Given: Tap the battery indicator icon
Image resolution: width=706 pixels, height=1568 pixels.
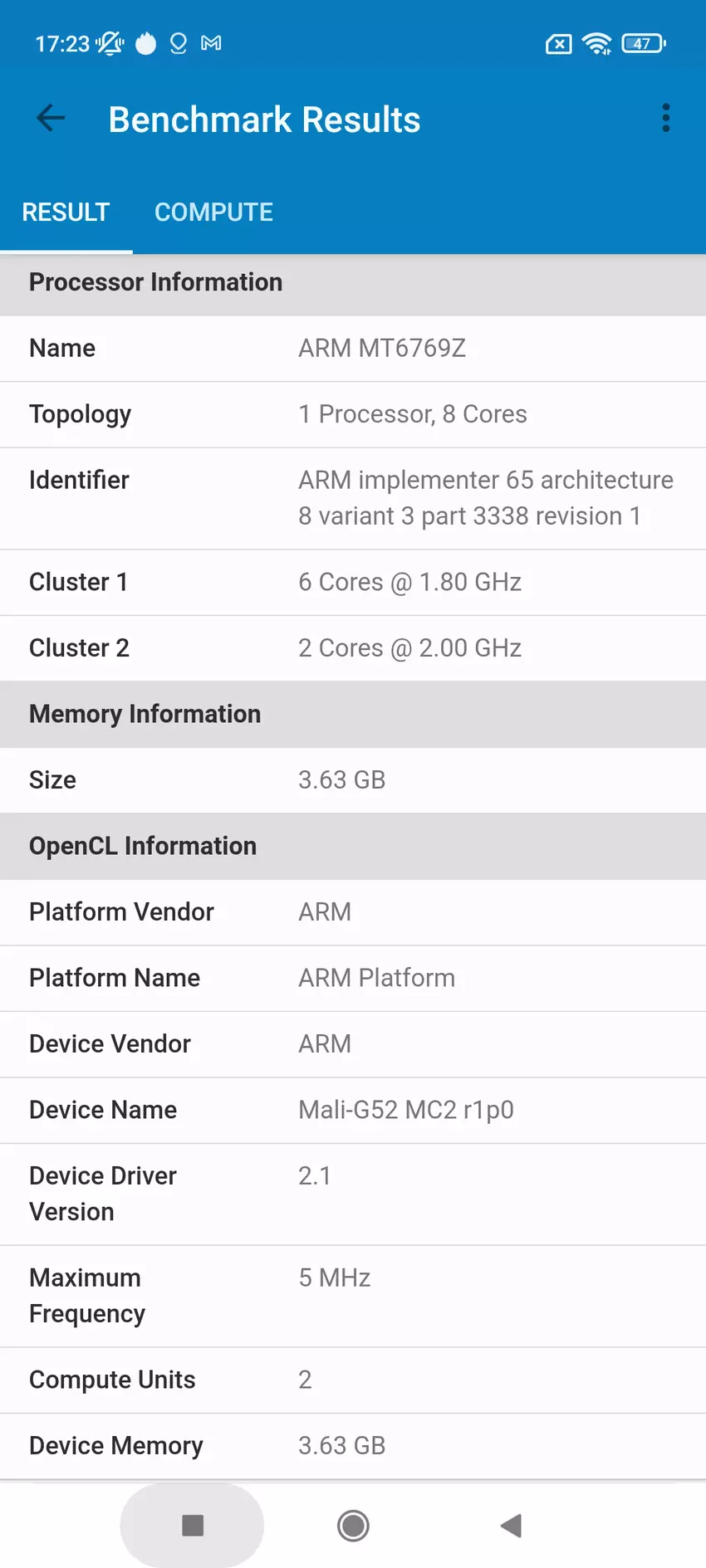Looking at the screenshot, I should (x=644, y=44).
